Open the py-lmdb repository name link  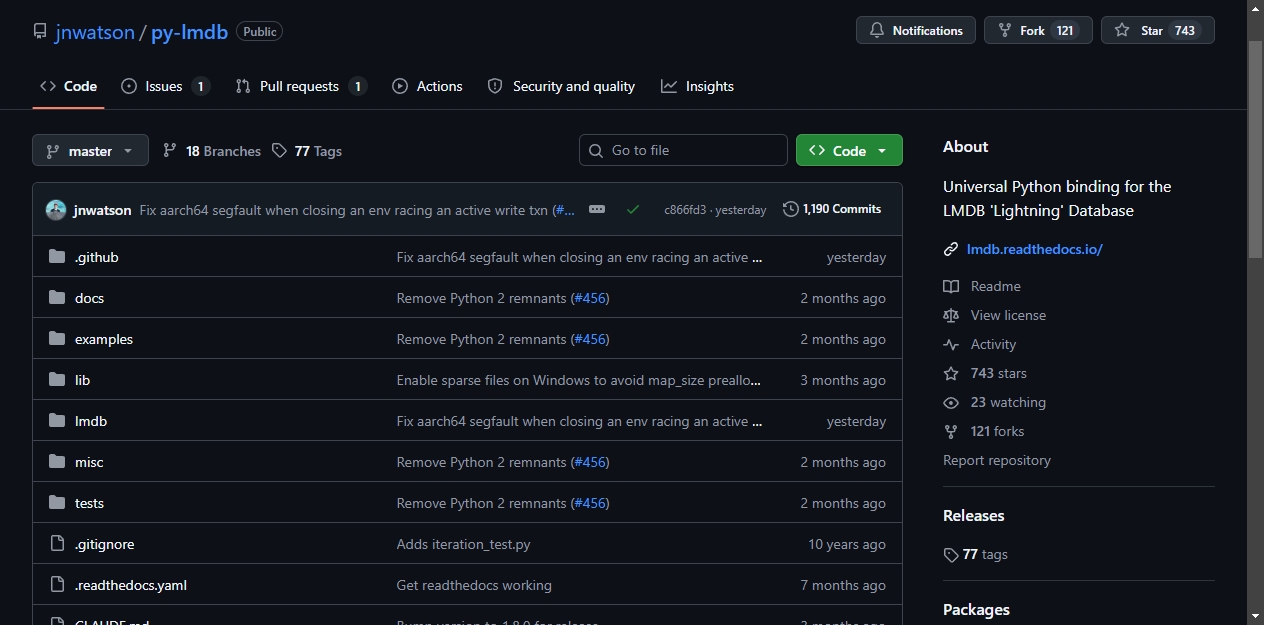pos(189,31)
